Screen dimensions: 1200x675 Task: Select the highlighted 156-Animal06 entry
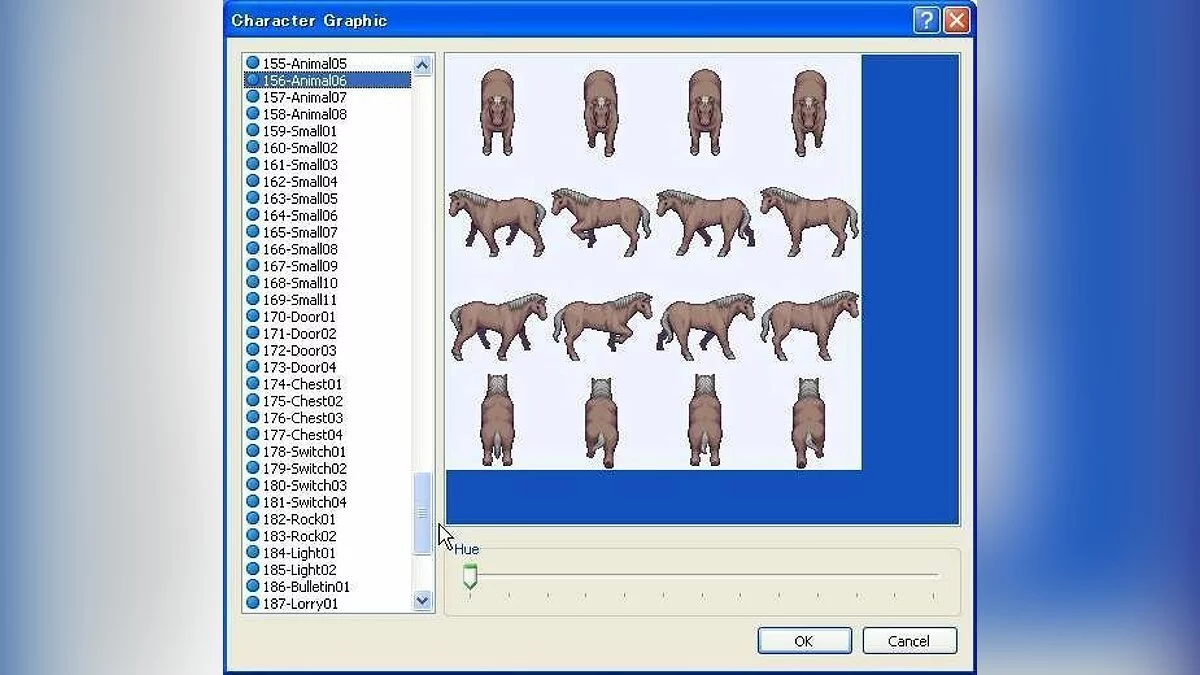point(328,80)
